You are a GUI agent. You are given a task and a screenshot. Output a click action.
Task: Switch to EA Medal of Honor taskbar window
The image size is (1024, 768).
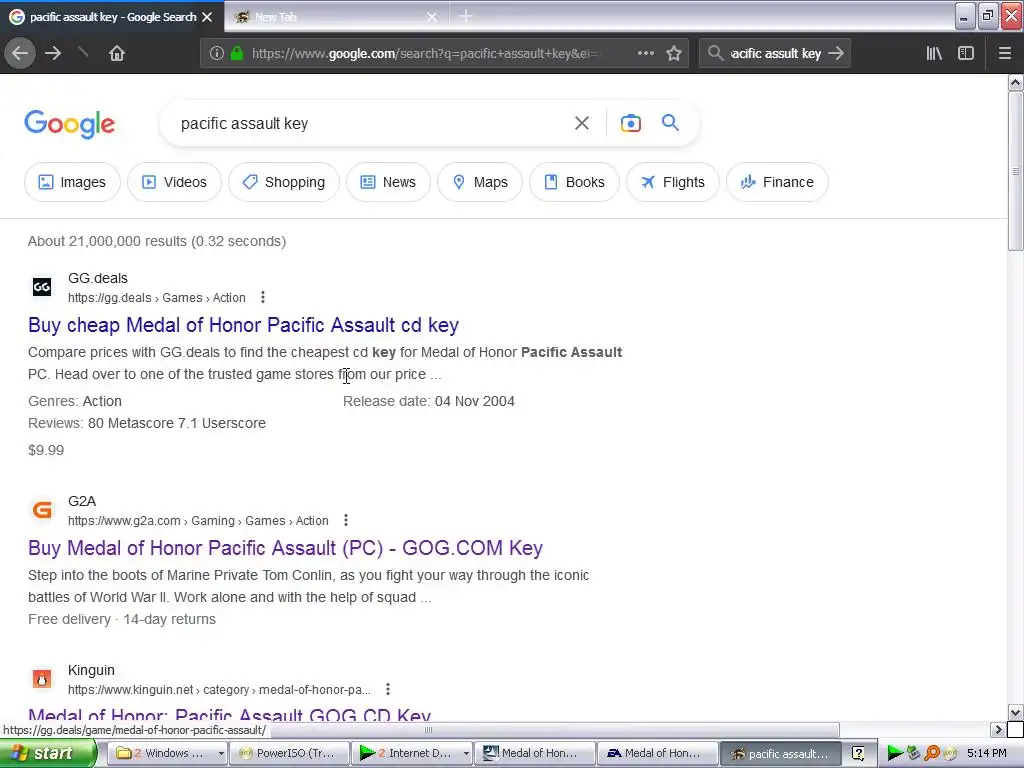click(x=657, y=753)
